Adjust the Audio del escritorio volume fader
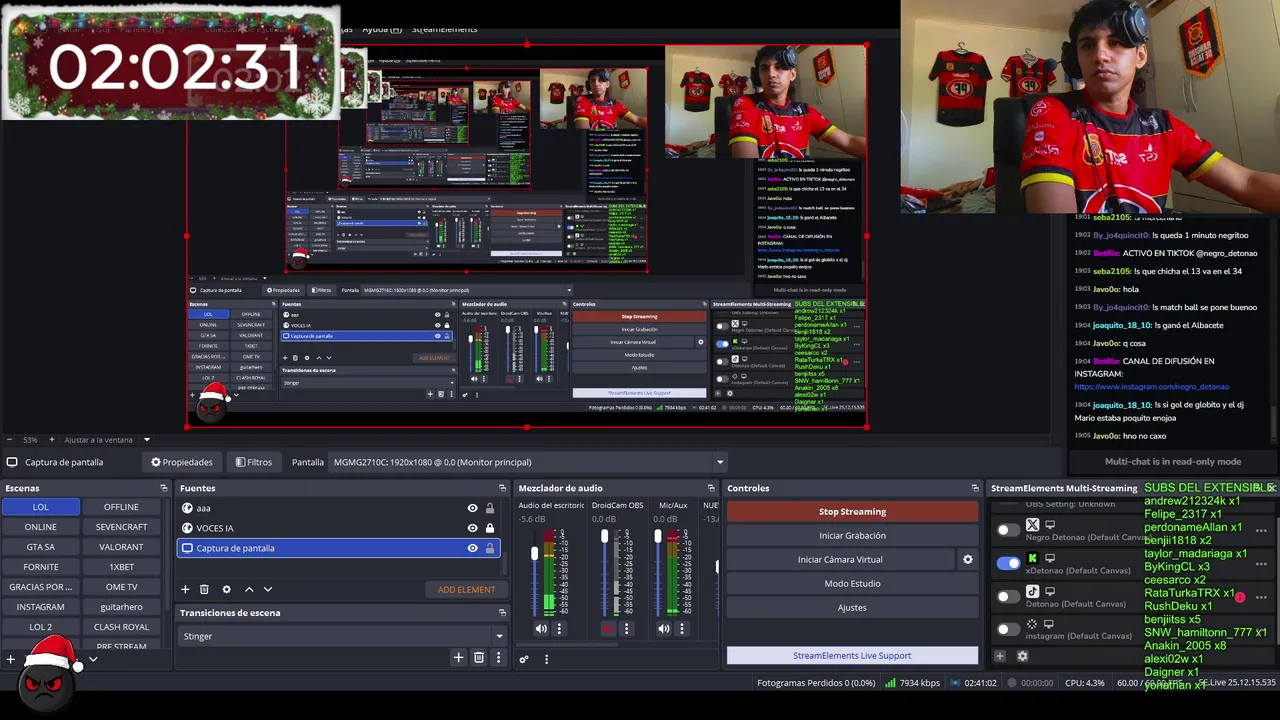This screenshot has width=1280, height=720. [x=535, y=553]
